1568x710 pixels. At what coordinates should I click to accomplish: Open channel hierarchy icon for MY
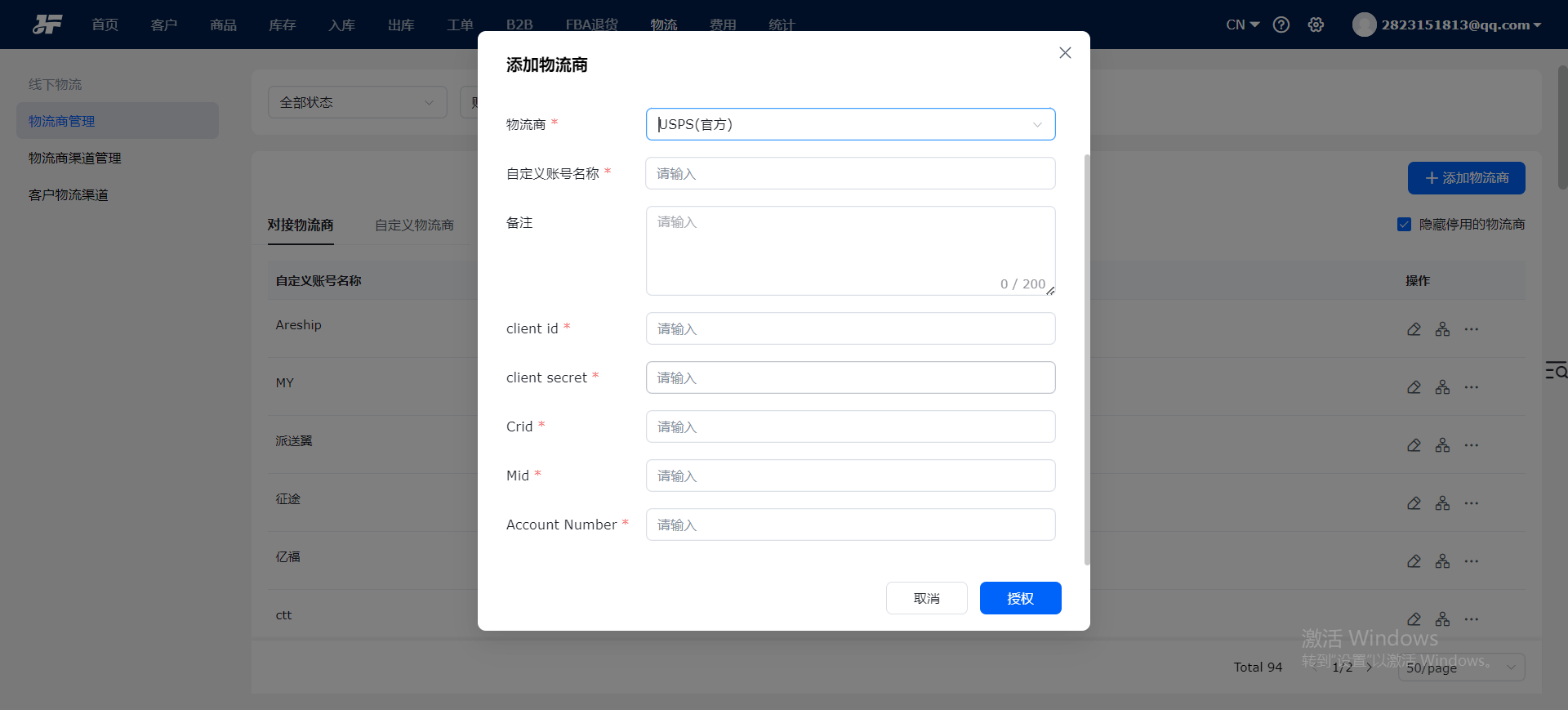click(x=1443, y=387)
